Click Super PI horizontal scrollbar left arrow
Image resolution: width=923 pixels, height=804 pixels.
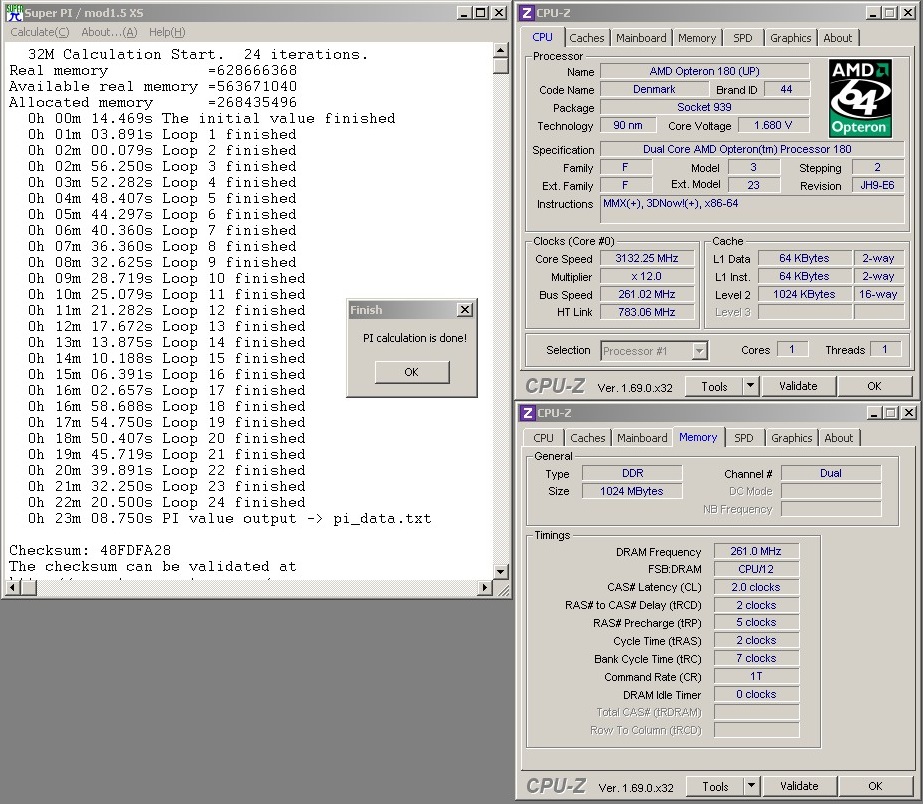tap(15, 587)
